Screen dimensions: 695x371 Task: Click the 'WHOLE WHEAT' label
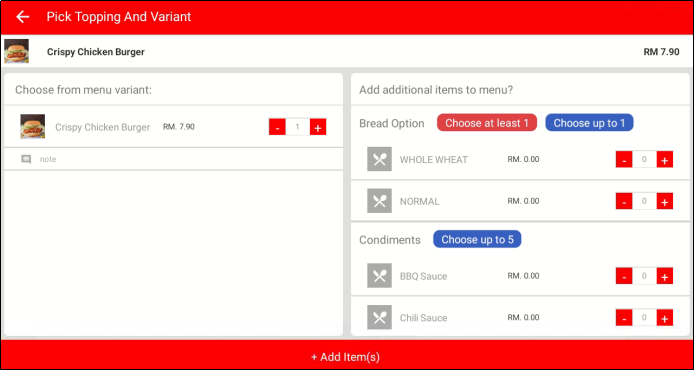pyautogui.click(x=433, y=160)
